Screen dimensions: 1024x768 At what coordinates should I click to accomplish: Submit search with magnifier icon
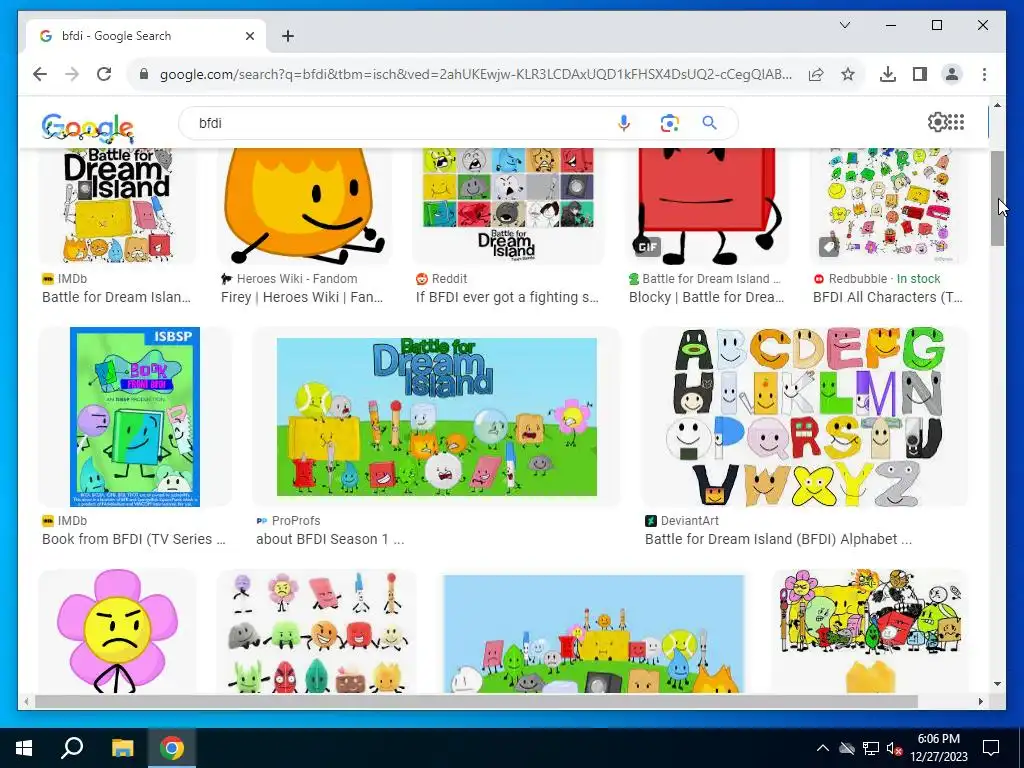point(710,123)
